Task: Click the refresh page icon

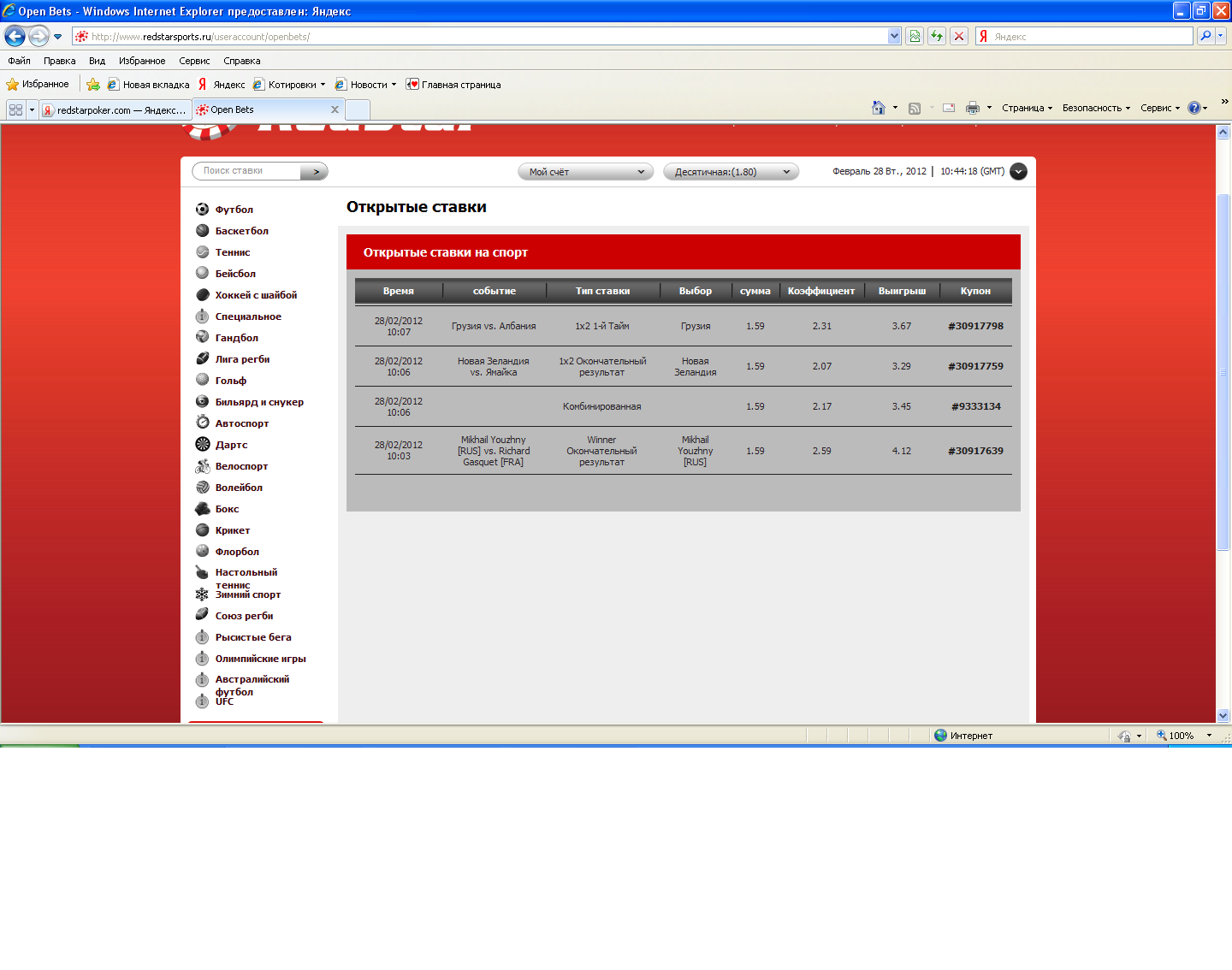Action: (x=937, y=36)
